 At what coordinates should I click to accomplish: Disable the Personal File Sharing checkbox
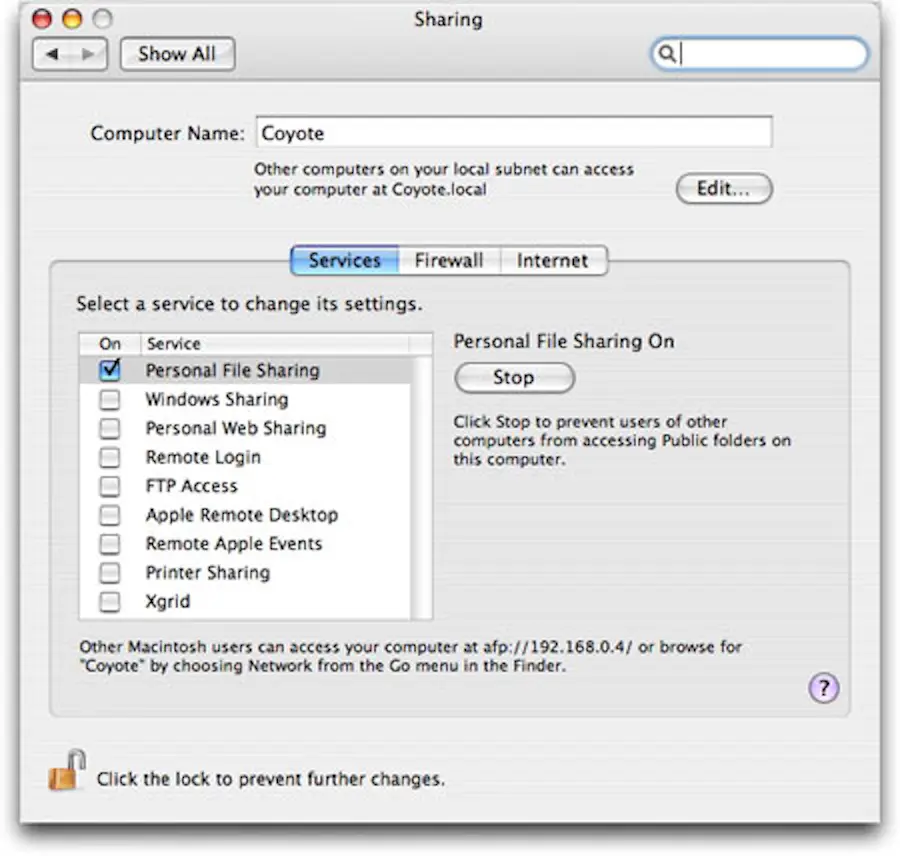pos(110,369)
